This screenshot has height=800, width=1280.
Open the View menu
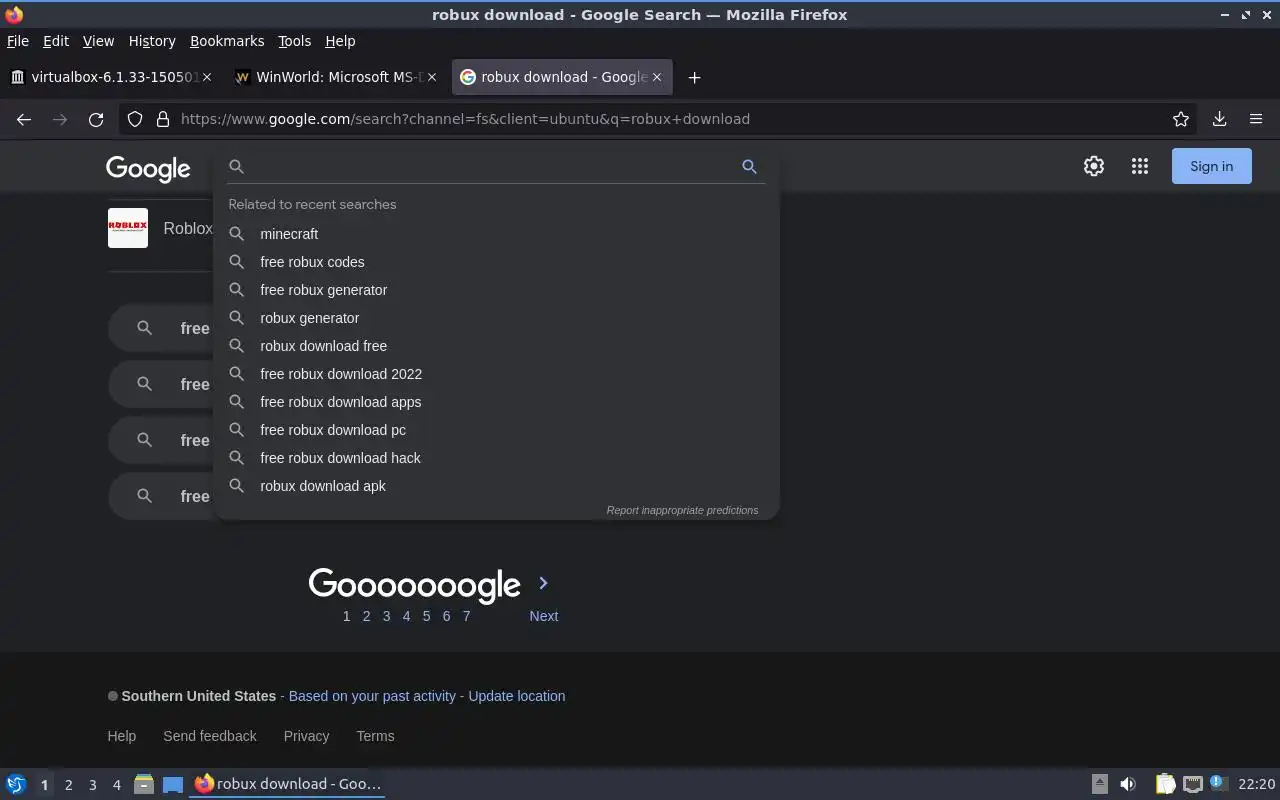(98, 41)
